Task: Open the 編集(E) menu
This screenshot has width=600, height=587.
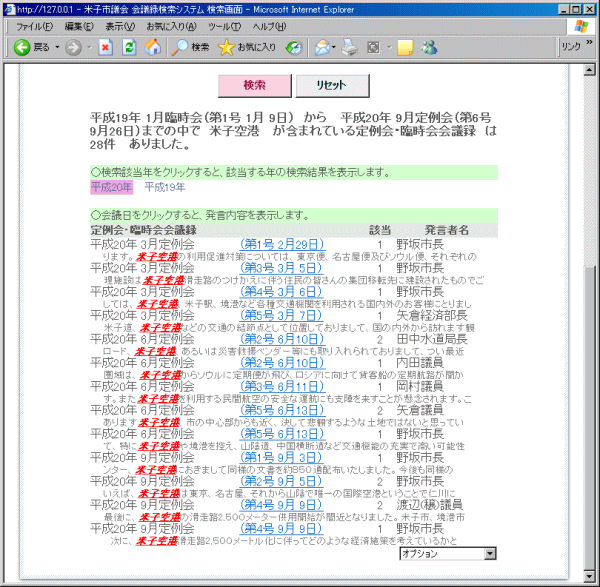Action: point(79,26)
